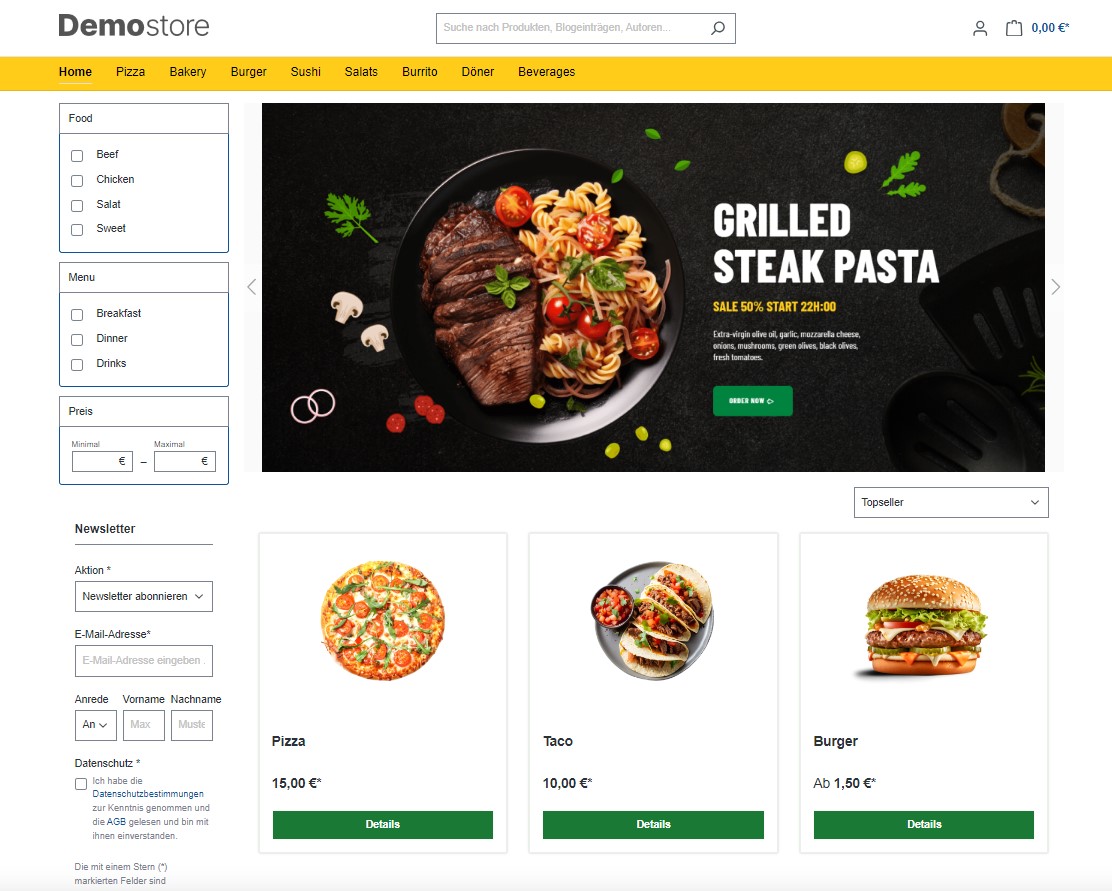The image size is (1112, 891).
Task: Click the Demostore logo
Action: tap(134, 26)
